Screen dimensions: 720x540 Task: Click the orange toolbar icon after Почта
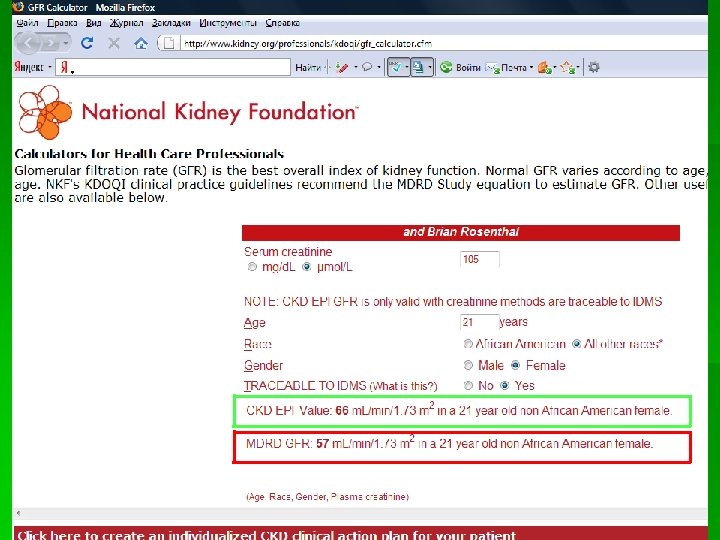[544, 68]
